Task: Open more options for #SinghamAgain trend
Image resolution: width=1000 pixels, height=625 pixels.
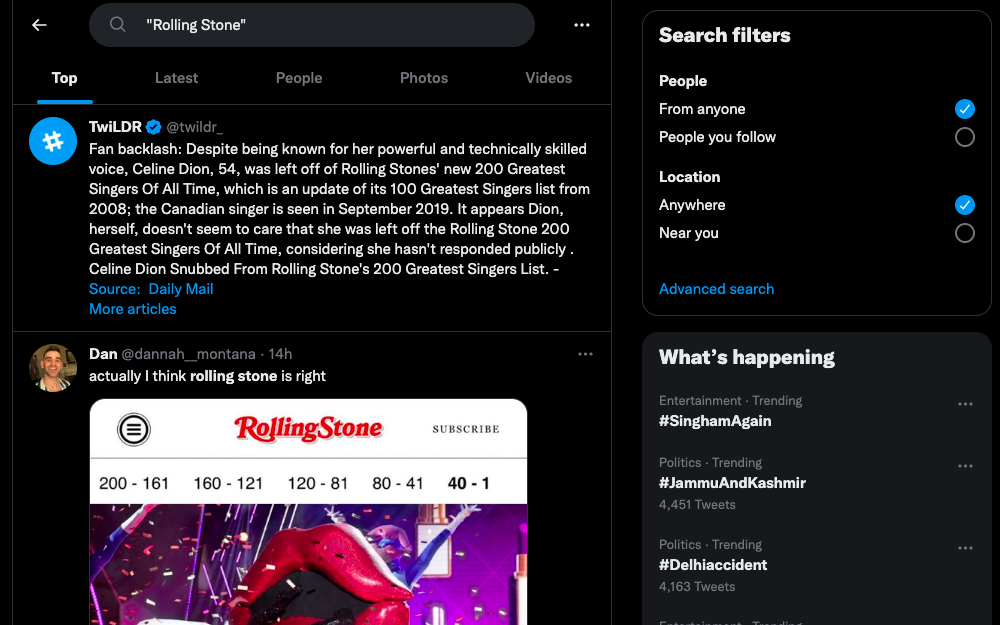Action: 965,404
